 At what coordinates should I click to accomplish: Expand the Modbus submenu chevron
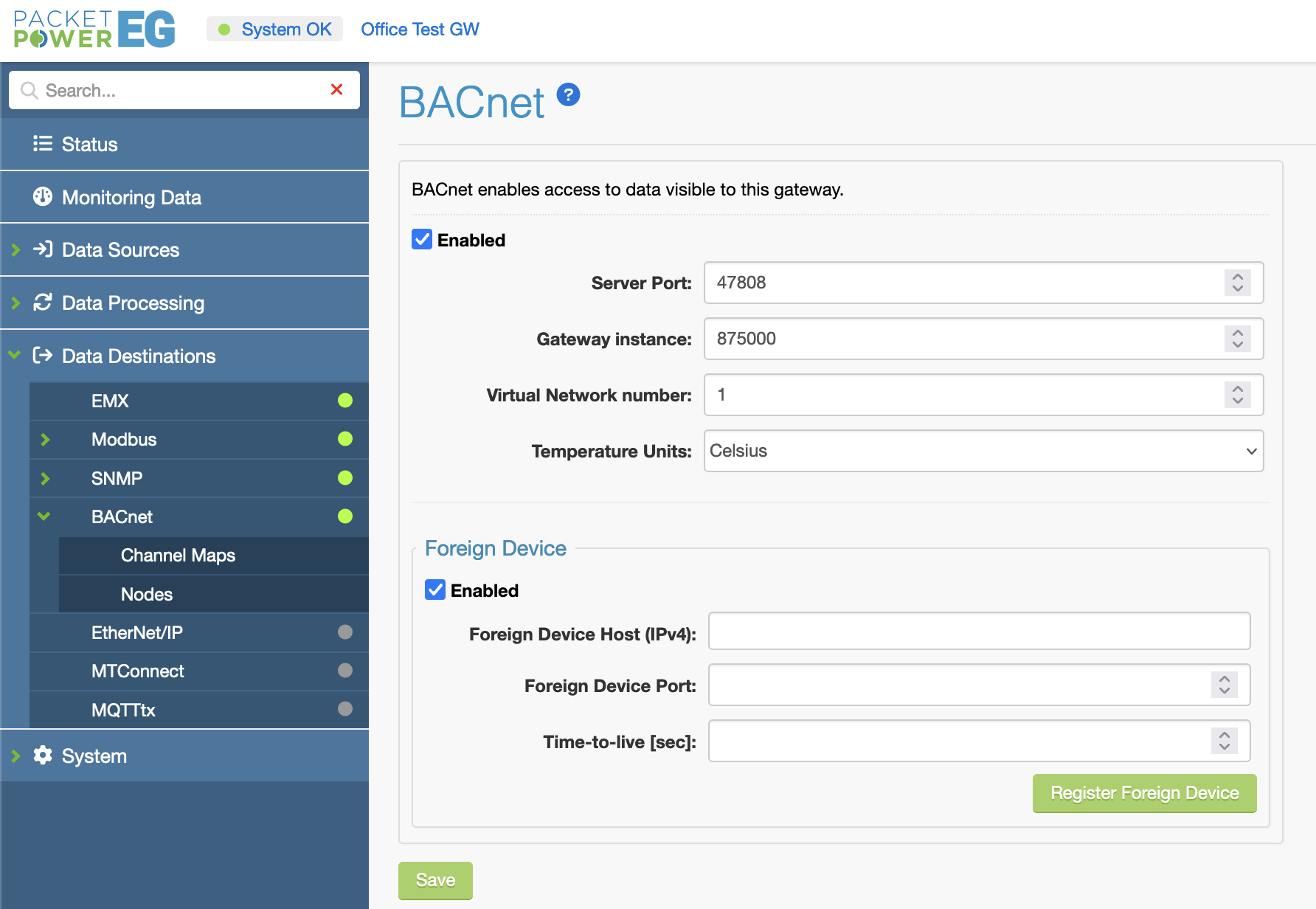tap(45, 440)
